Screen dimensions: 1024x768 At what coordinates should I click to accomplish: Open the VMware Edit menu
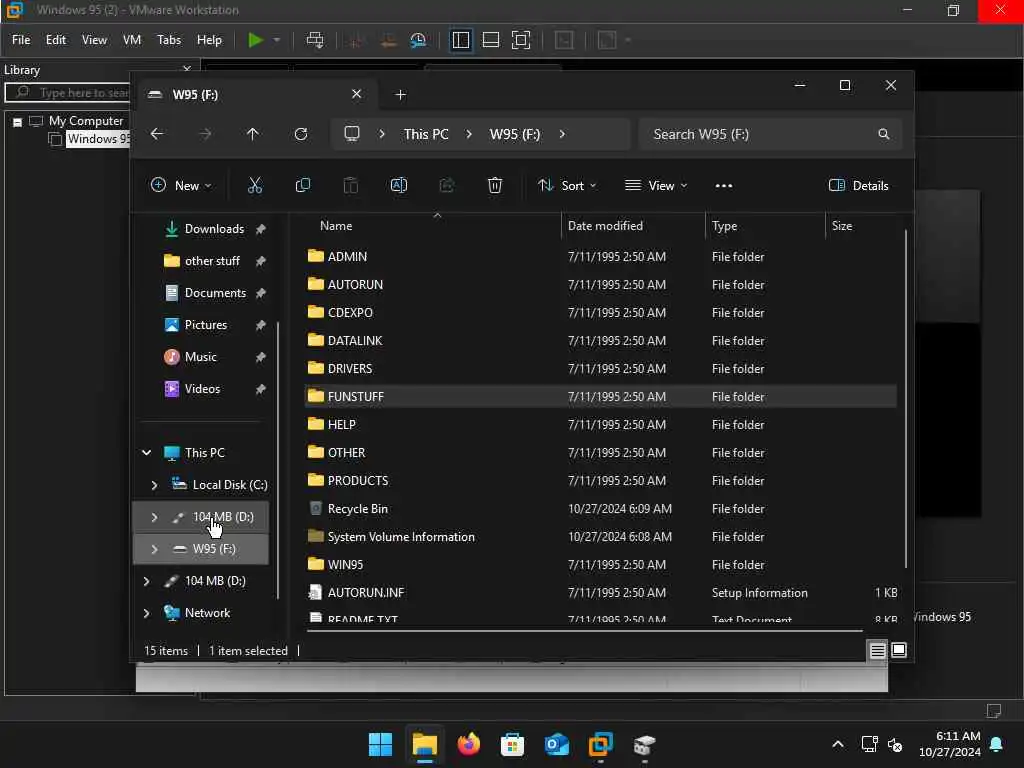tap(56, 40)
